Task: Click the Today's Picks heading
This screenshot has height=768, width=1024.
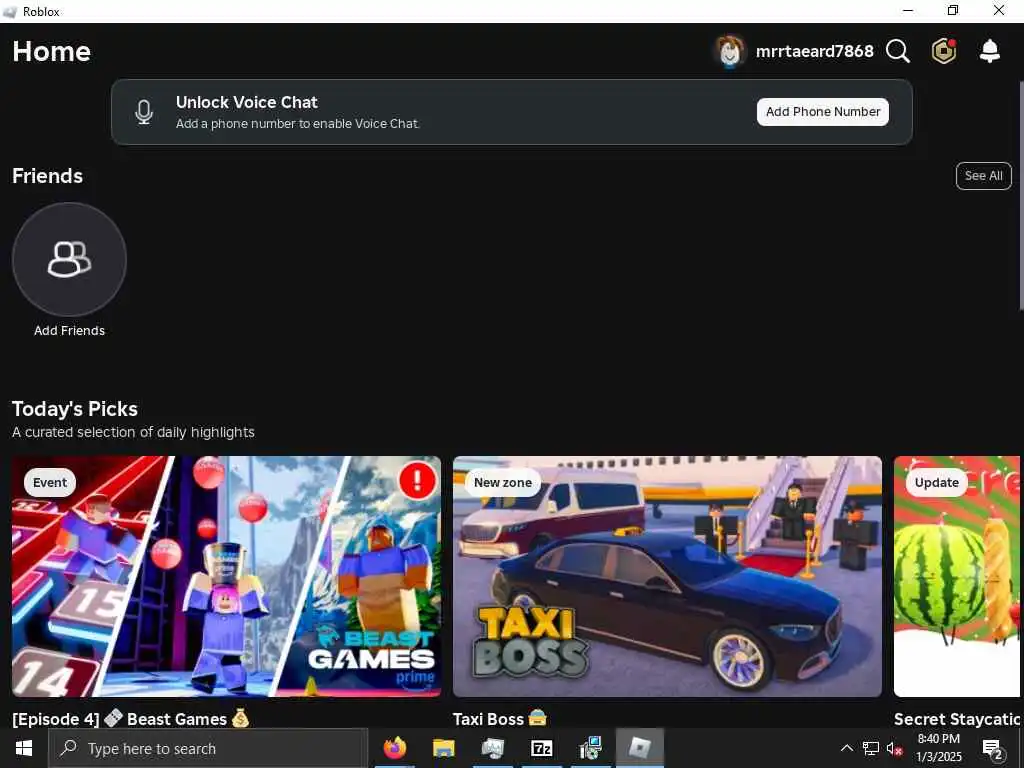Action: 74,409
